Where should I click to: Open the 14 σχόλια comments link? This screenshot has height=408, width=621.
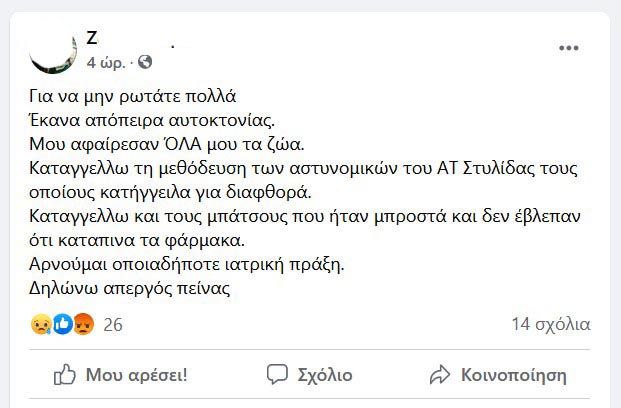pyautogui.click(x=551, y=324)
